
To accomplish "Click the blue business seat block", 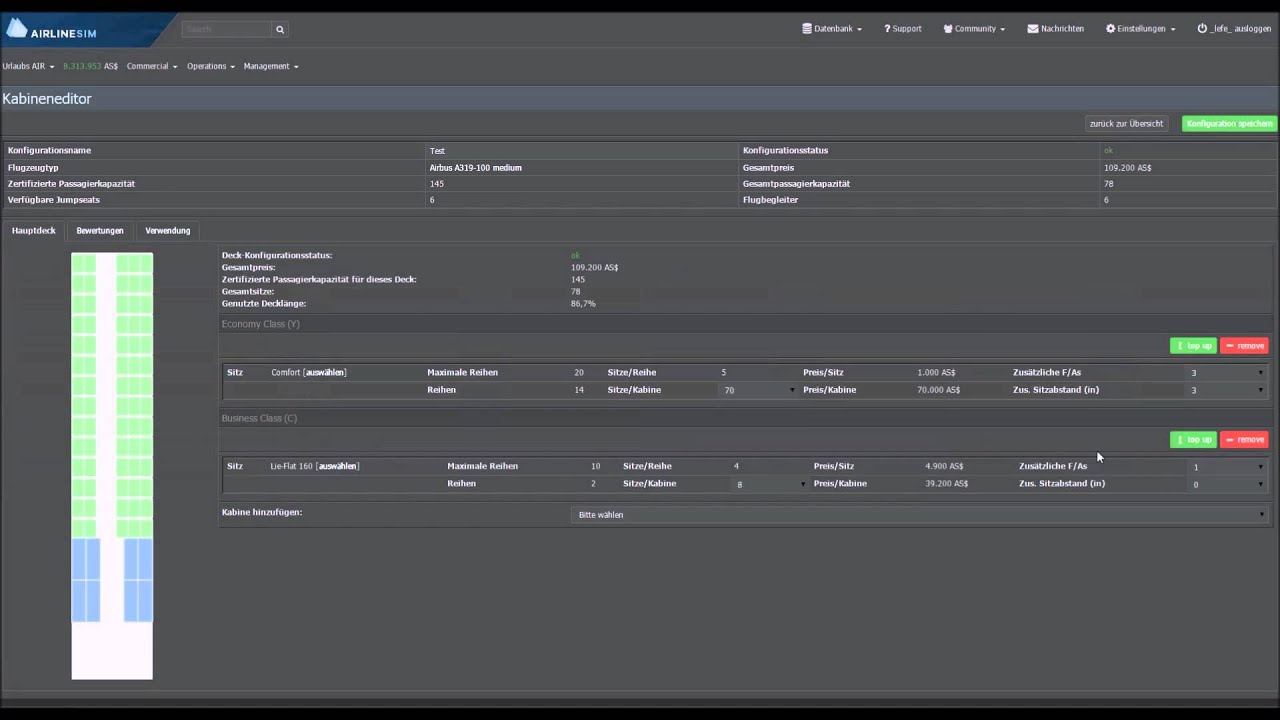I will coord(112,580).
